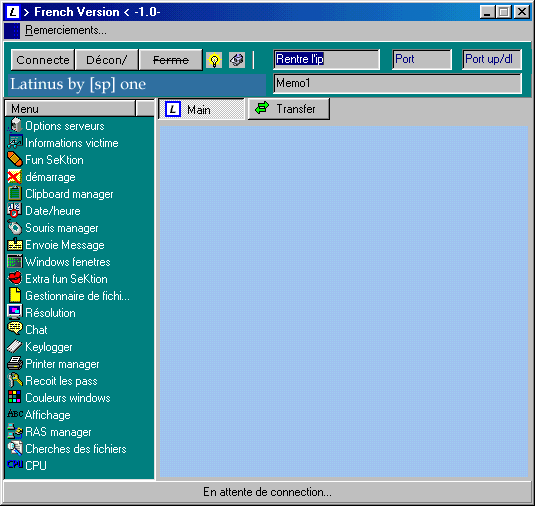Click the printer icon in toolbar
Viewport: 535px width, 506px height.
coord(237,60)
